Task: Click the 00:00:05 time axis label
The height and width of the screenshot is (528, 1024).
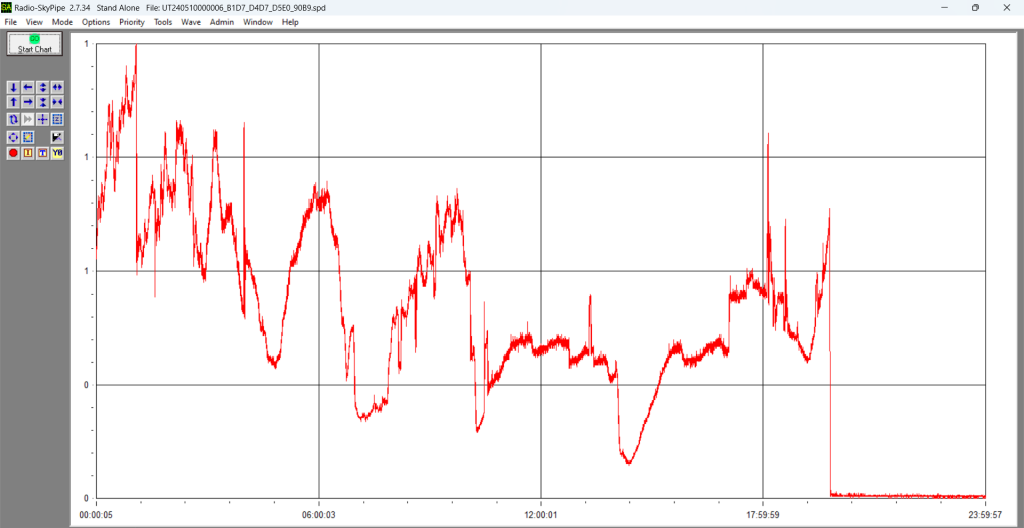Action: tap(97, 515)
